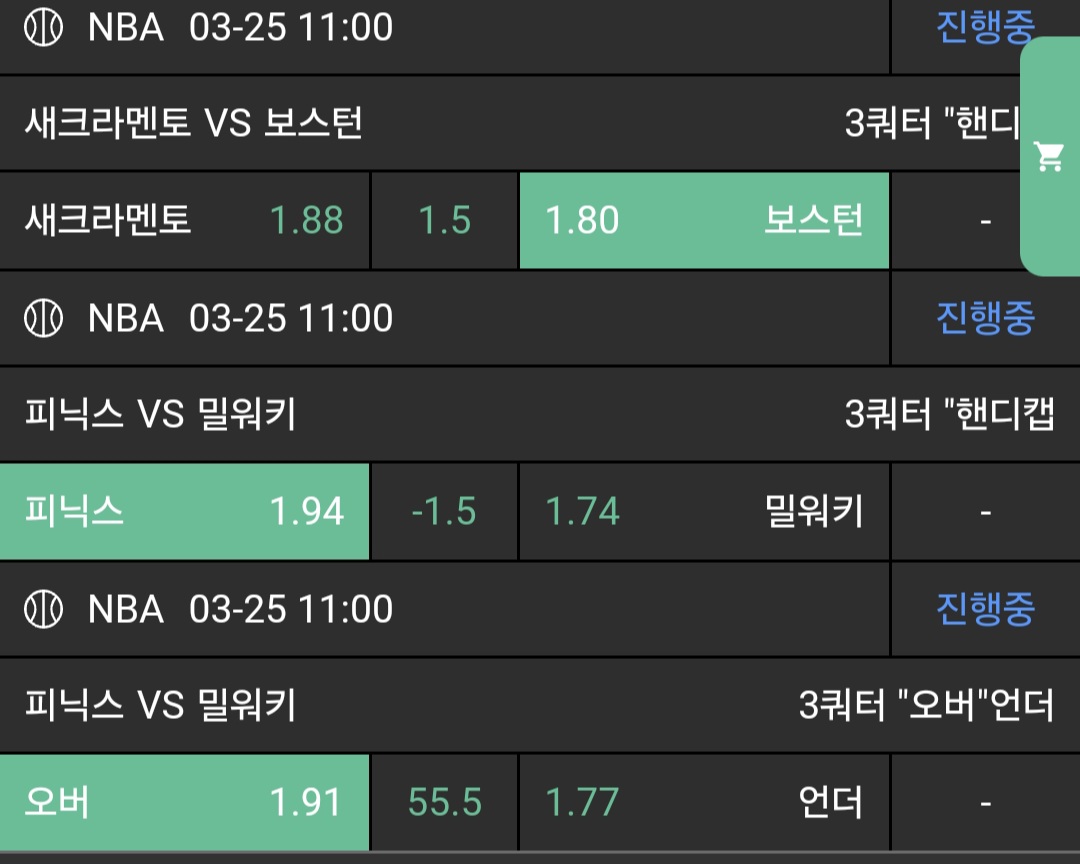Tap basketball icon of Phoenix–Milwaukee over/under match

(44, 609)
